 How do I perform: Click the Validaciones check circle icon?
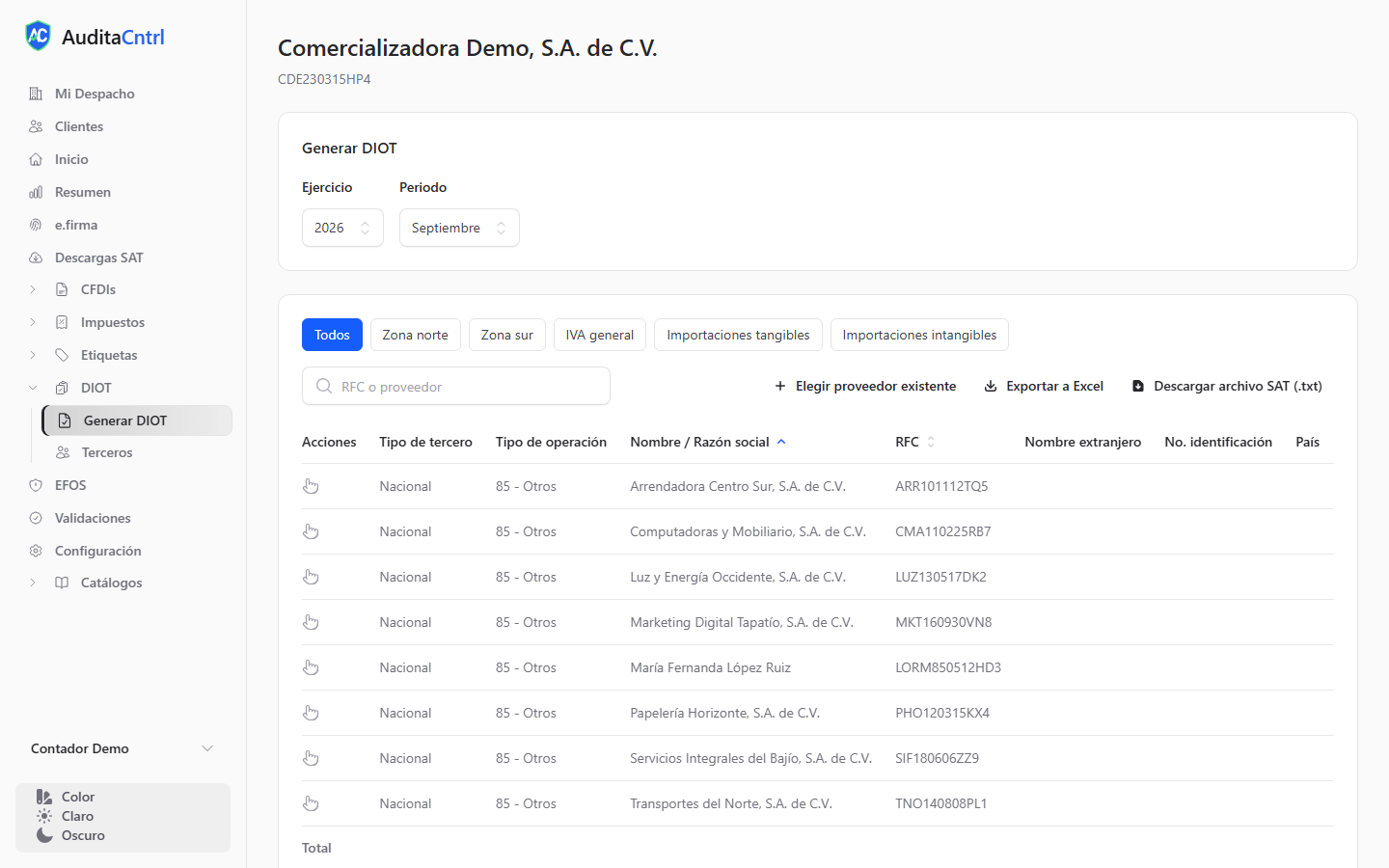tap(36, 518)
